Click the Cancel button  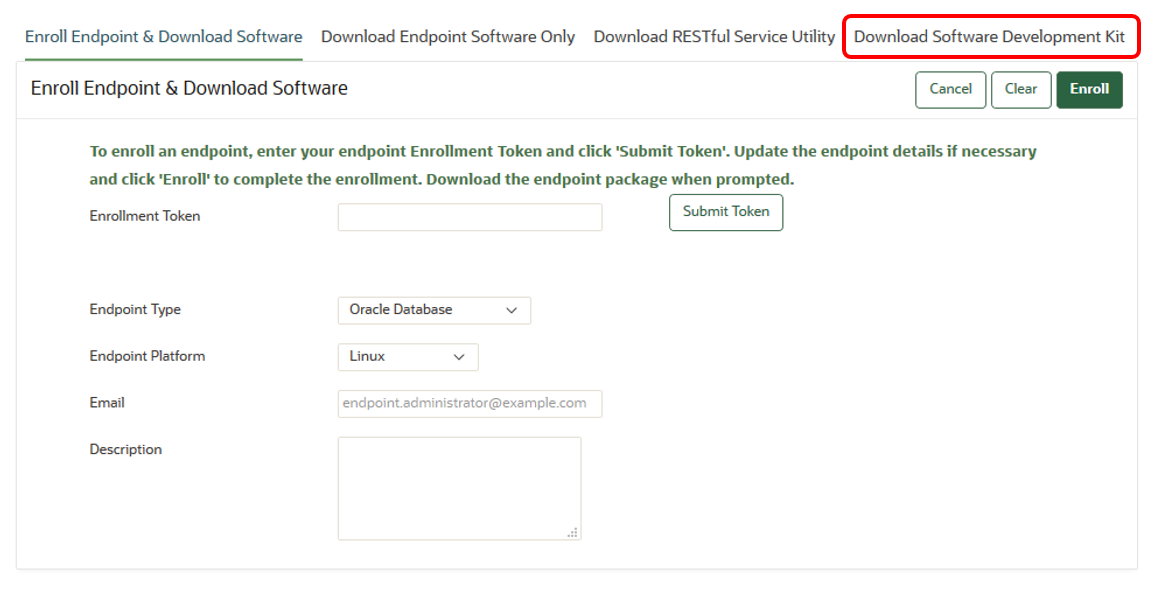pos(950,89)
